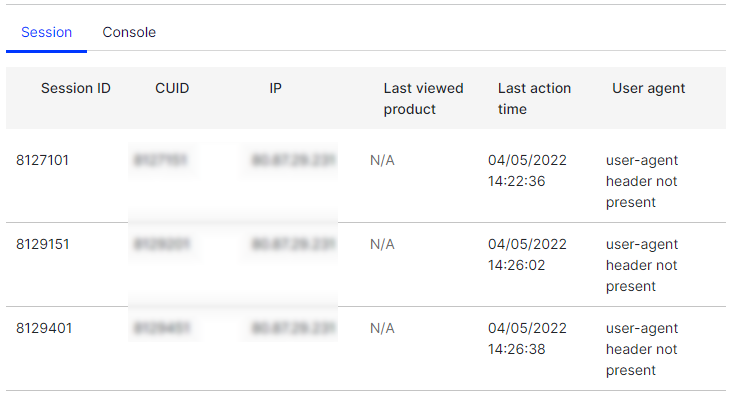
Task: Select the Session tab
Action: click(x=46, y=32)
